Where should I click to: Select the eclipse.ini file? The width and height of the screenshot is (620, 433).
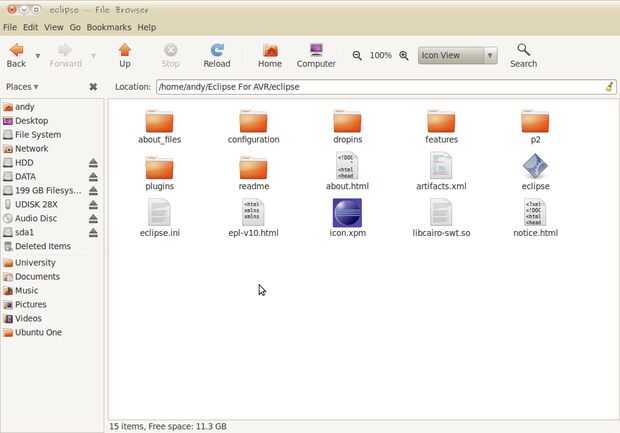(159, 218)
